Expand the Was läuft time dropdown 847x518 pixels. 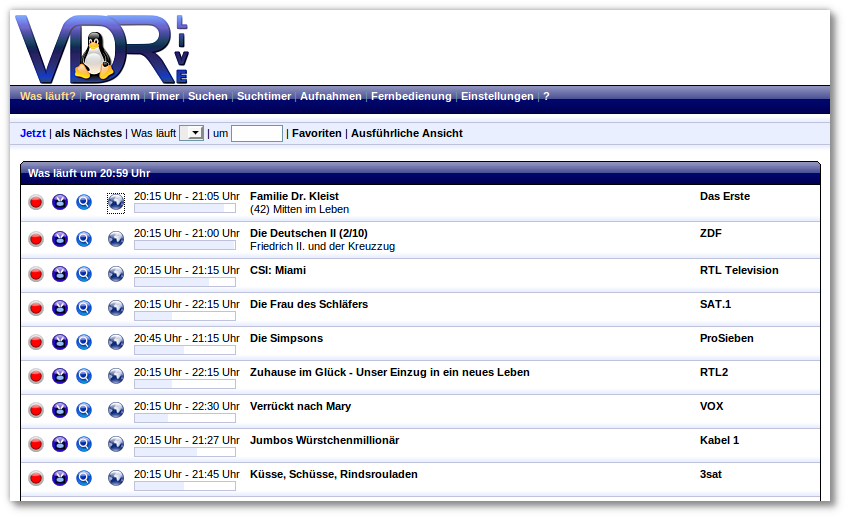tap(191, 133)
